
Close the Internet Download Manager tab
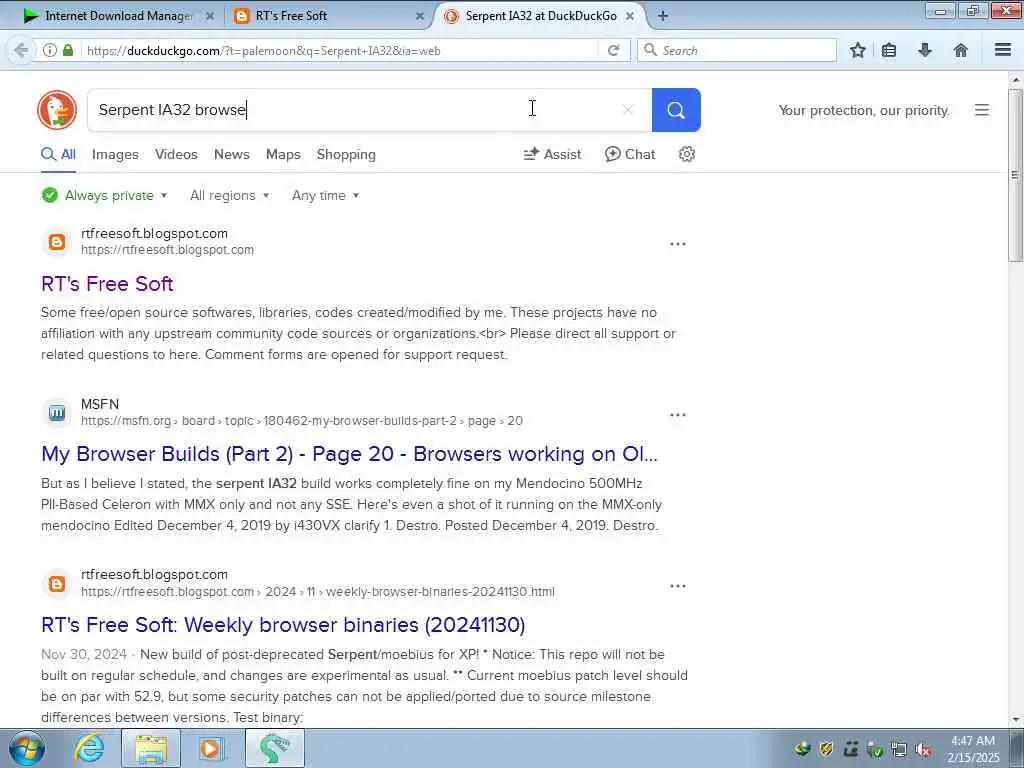[x=210, y=16]
